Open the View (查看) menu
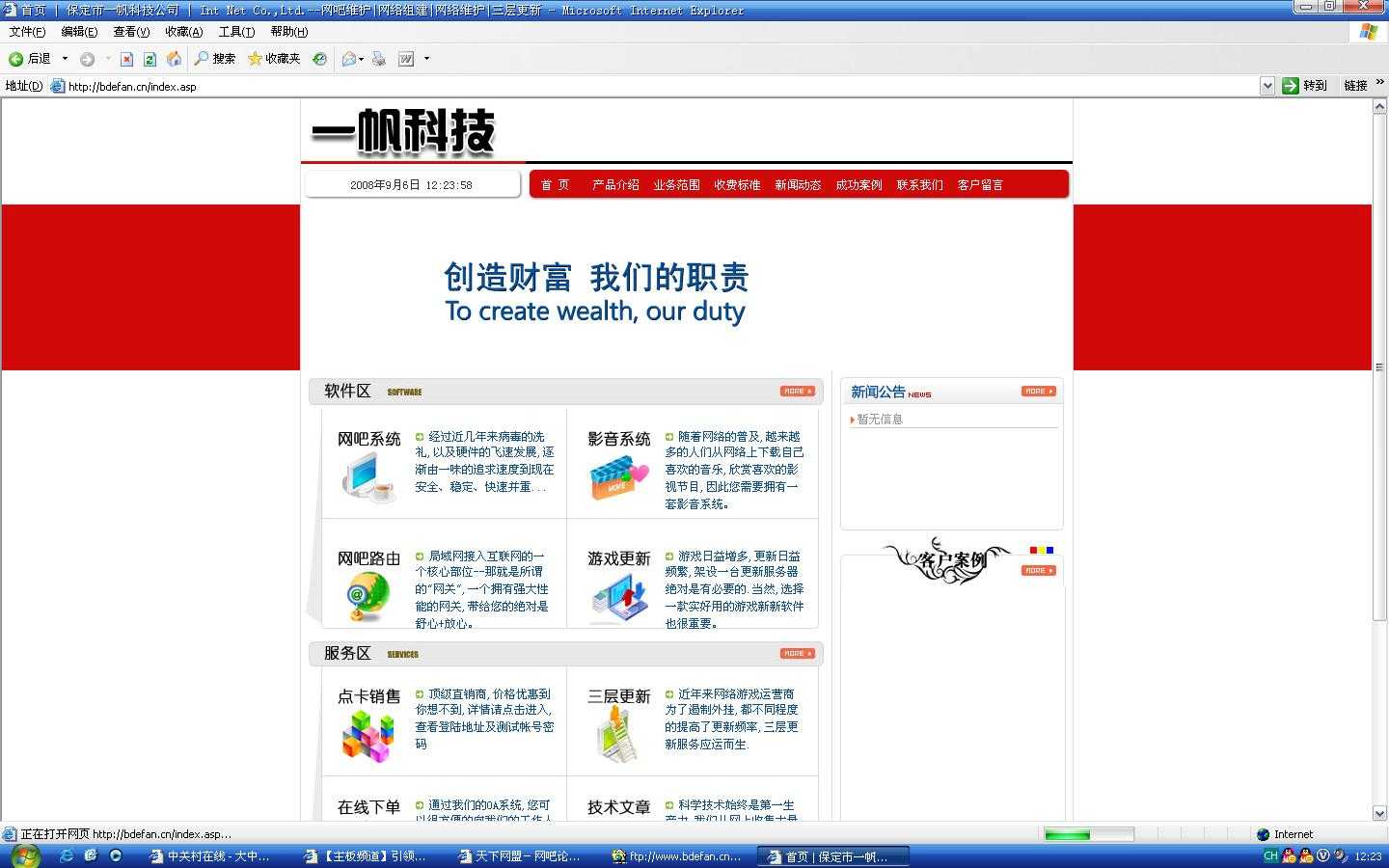 pos(131,32)
